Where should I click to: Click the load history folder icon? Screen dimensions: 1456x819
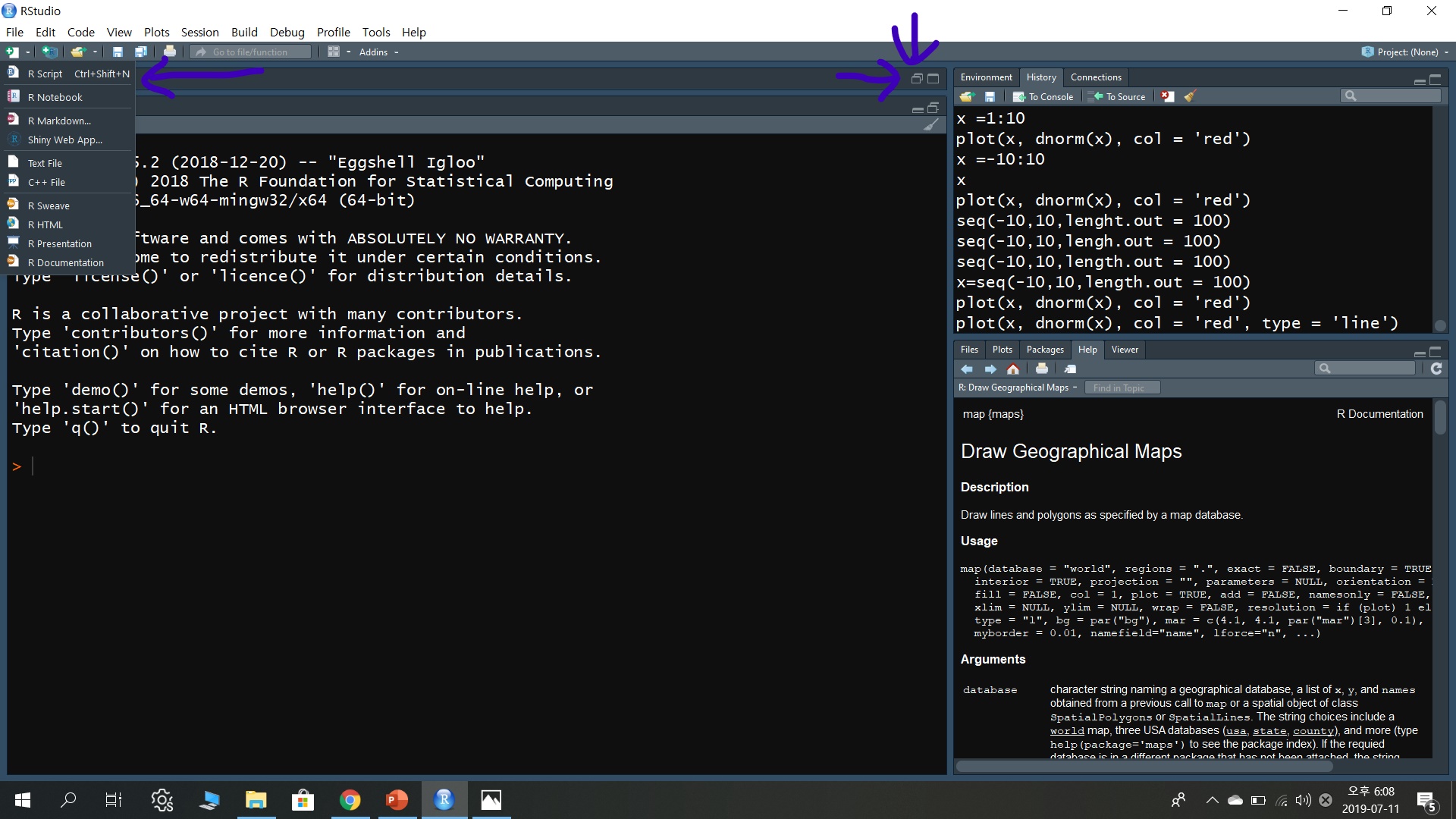click(x=966, y=96)
